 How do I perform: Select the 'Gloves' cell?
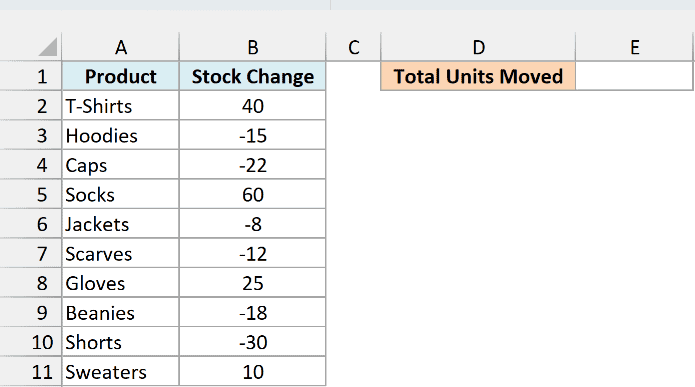pos(121,283)
